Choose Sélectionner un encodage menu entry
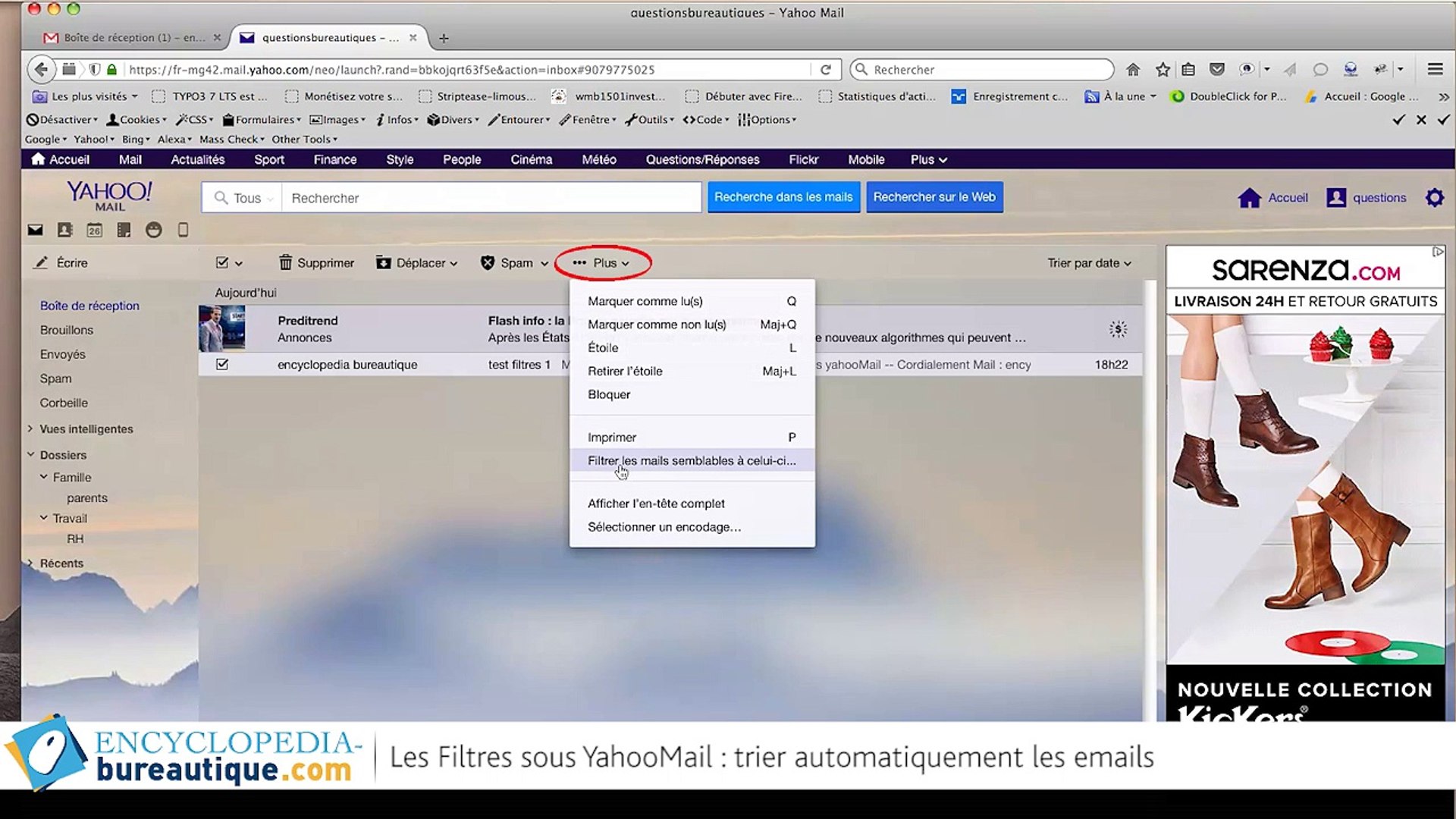Screen dimensions: 1456x819 692,527
